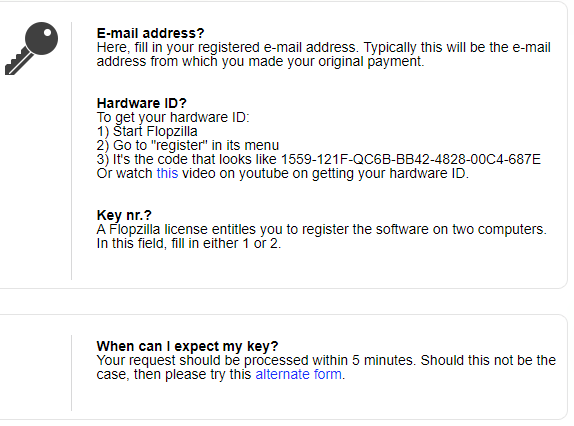Viewport: 574px width, 426px height.
Task: Open the "this" YouTube video link
Action: 167,173
